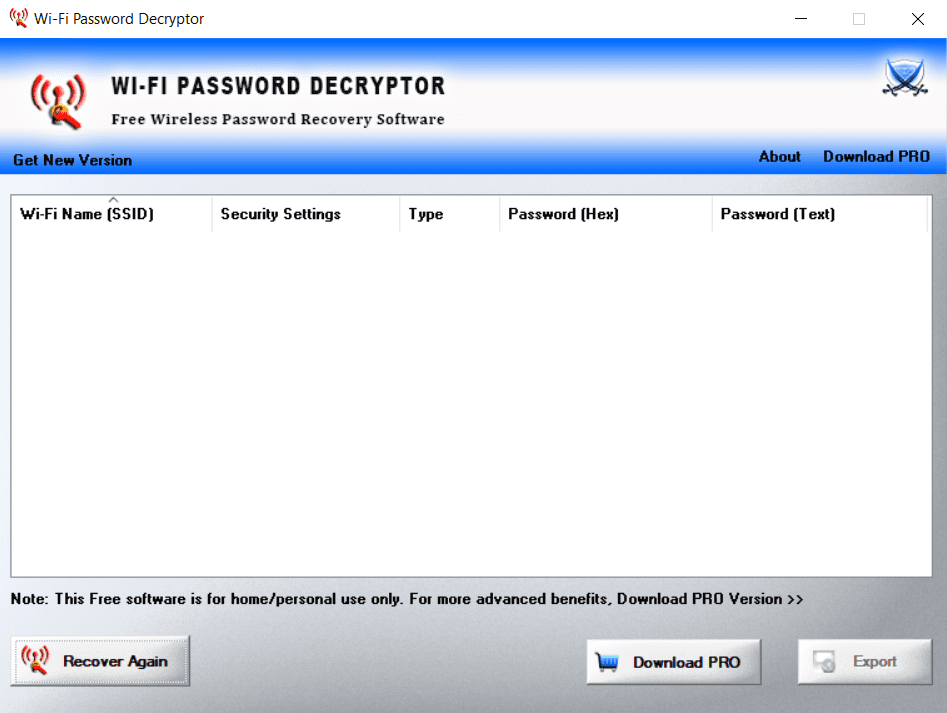Image resolution: width=947 pixels, height=713 pixels.
Task: Click the empty Wi-Fi results list area
Action: point(470,400)
